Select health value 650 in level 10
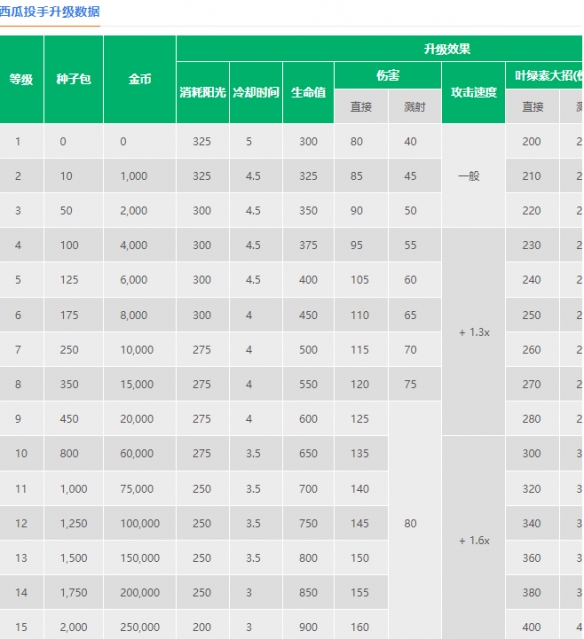This screenshot has width=584, height=639. point(308,454)
